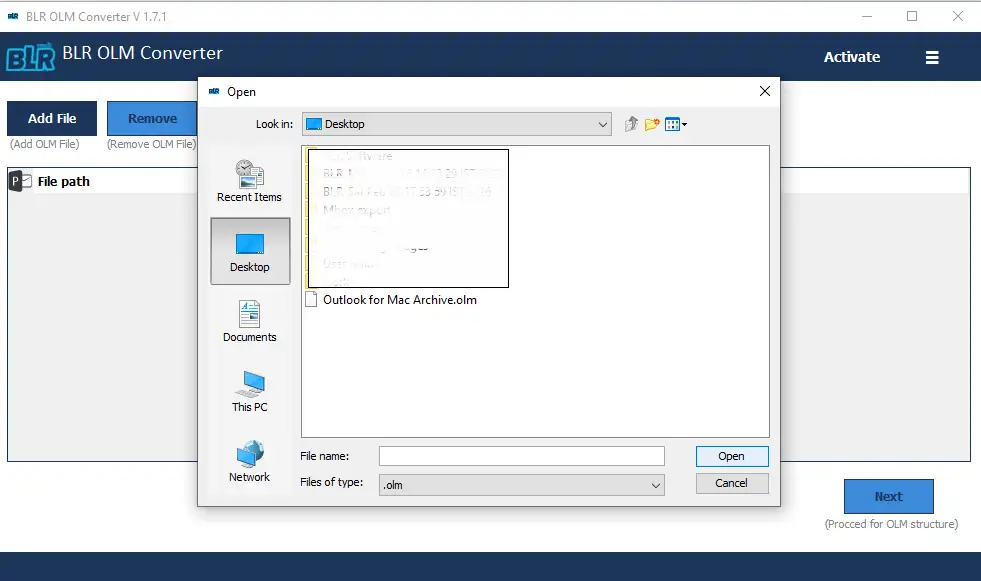
Task: Expand the View Menu arrow next to icons
Action: click(x=682, y=123)
